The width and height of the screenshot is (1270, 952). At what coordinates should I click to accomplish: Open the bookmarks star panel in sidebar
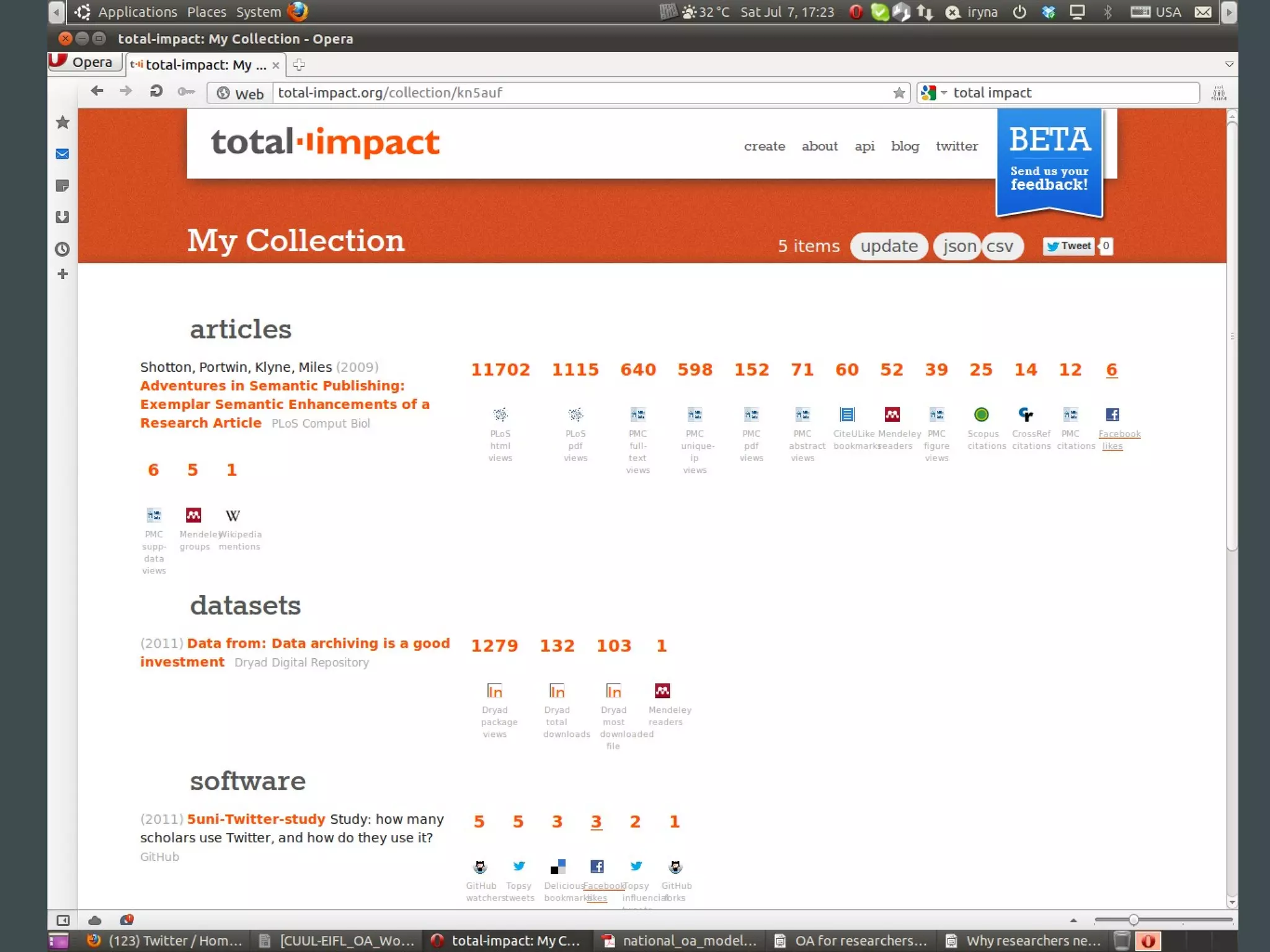63,123
